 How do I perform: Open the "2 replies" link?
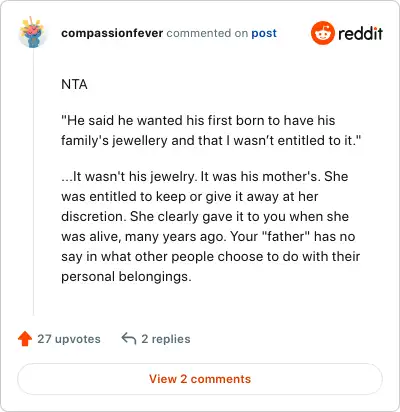166,339
